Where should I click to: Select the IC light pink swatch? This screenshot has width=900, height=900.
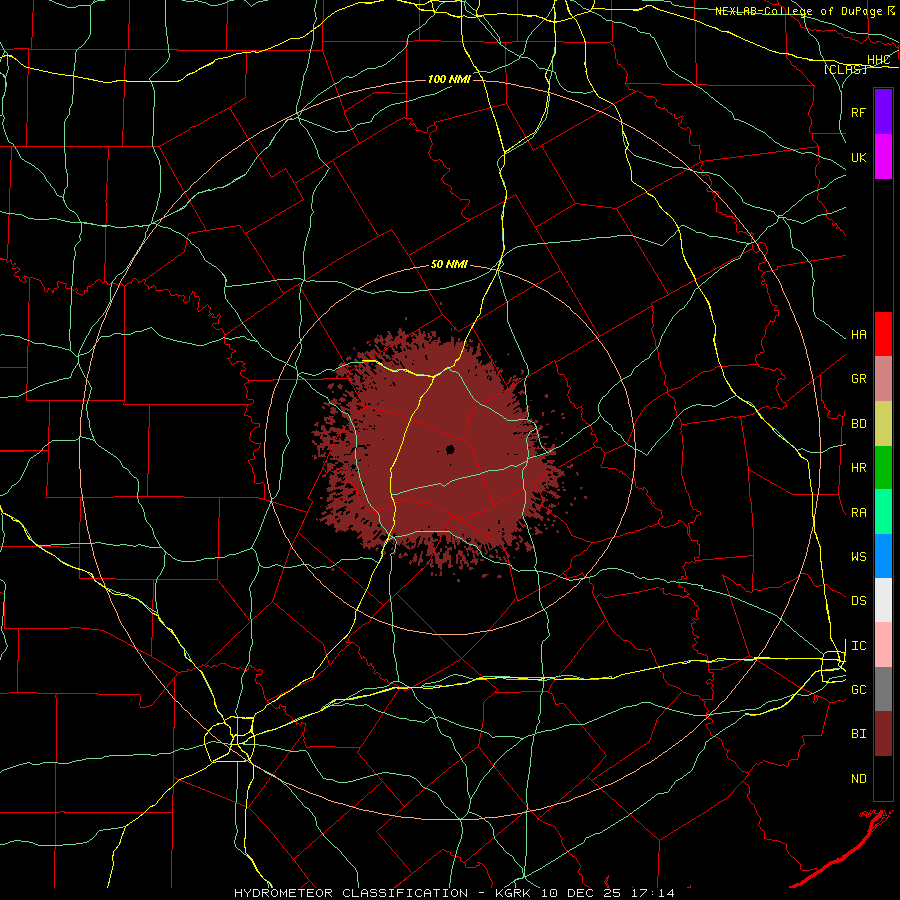coord(883,645)
